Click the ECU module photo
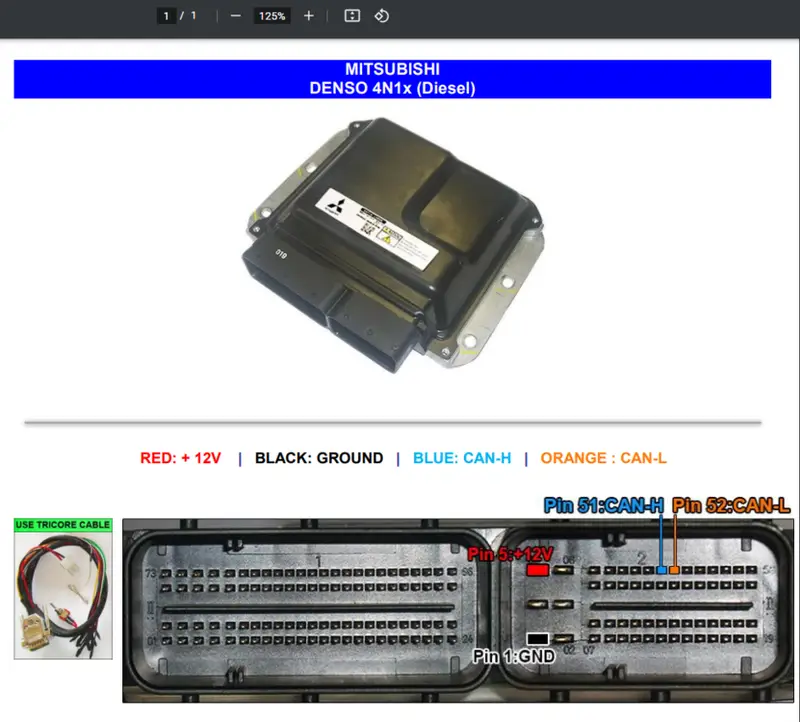This screenshot has height=722, width=800. [393, 245]
